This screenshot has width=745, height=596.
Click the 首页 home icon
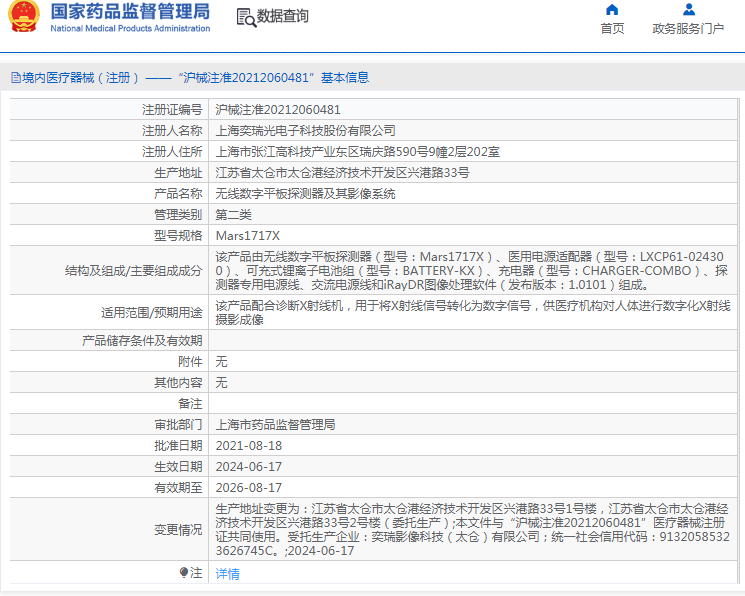[x=612, y=10]
